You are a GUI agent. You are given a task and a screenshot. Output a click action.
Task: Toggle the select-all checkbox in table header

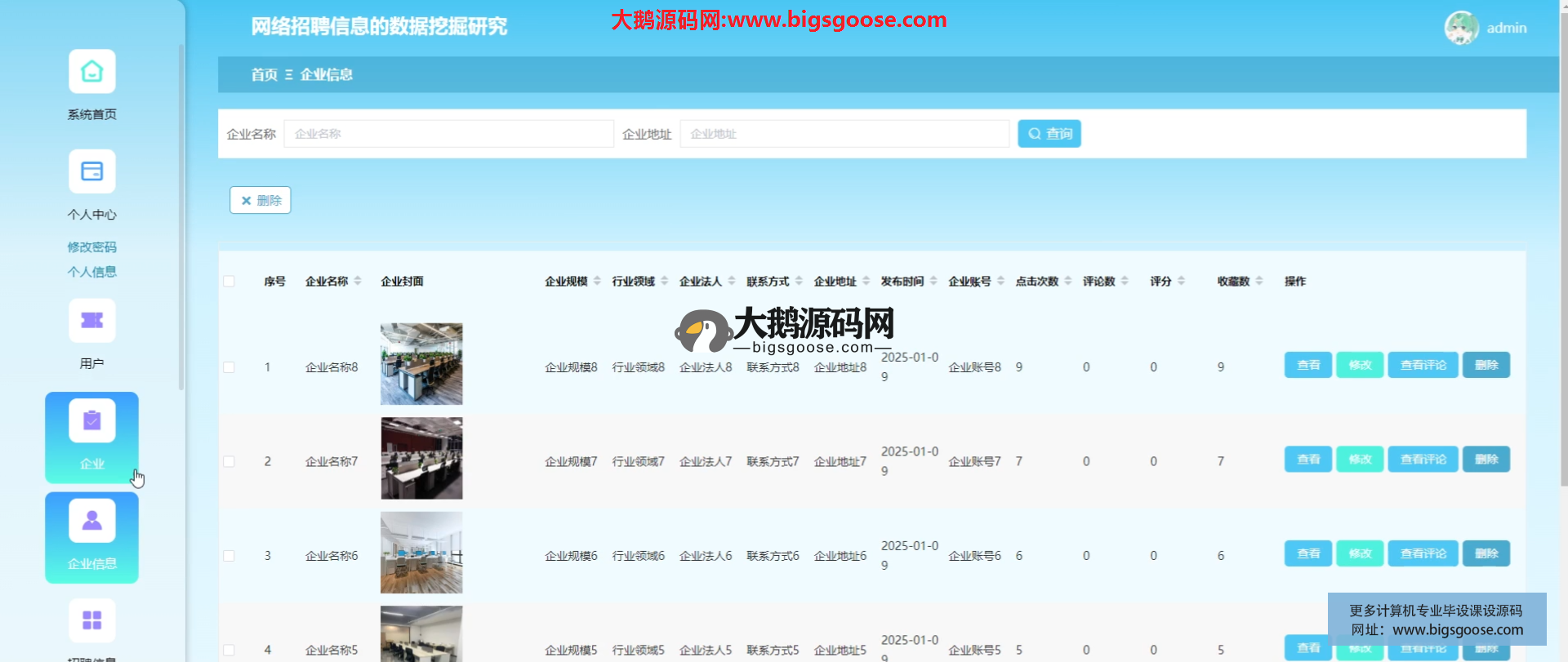point(229,282)
